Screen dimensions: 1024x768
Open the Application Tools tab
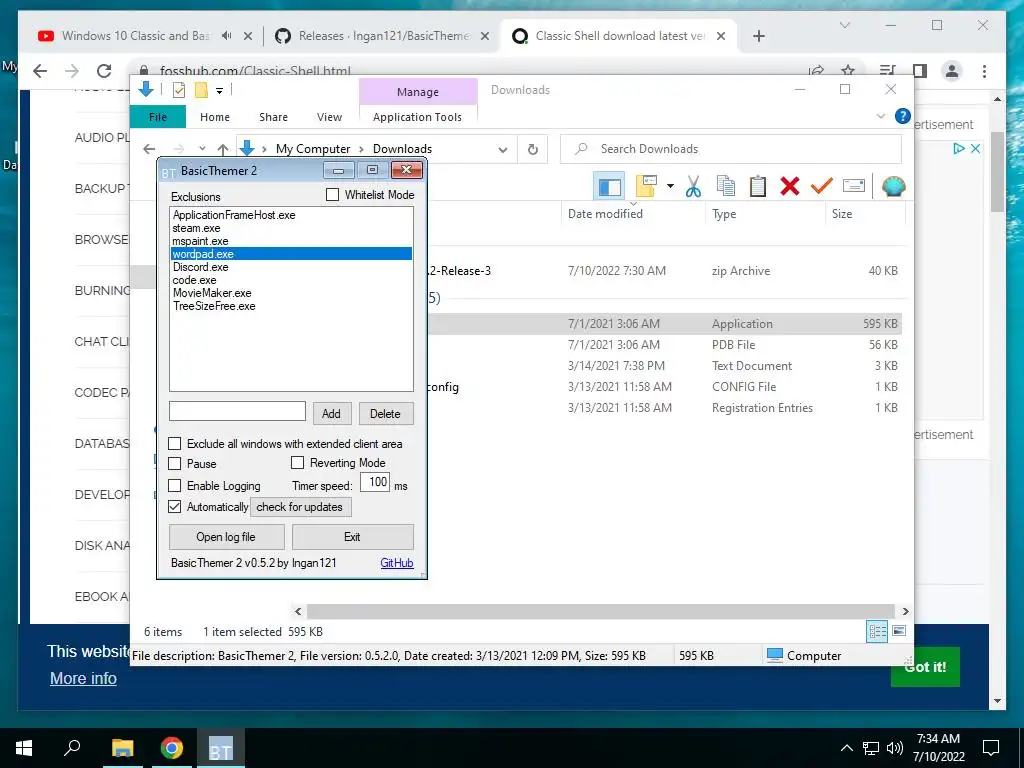pyautogui.click(x=417, y=117)
